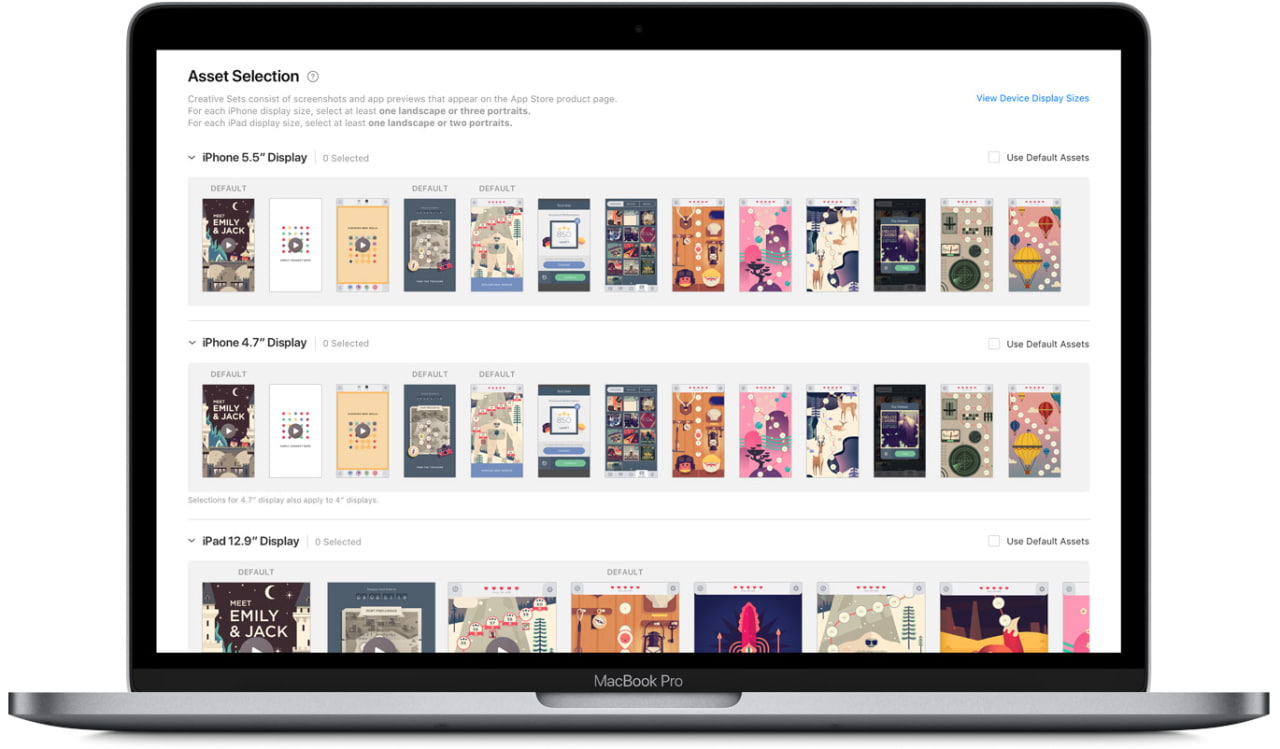Enable Use Default Assets for iPhone 4.7" Display
This screenshot has width=1280, height=749.
[x=994, y=343]
